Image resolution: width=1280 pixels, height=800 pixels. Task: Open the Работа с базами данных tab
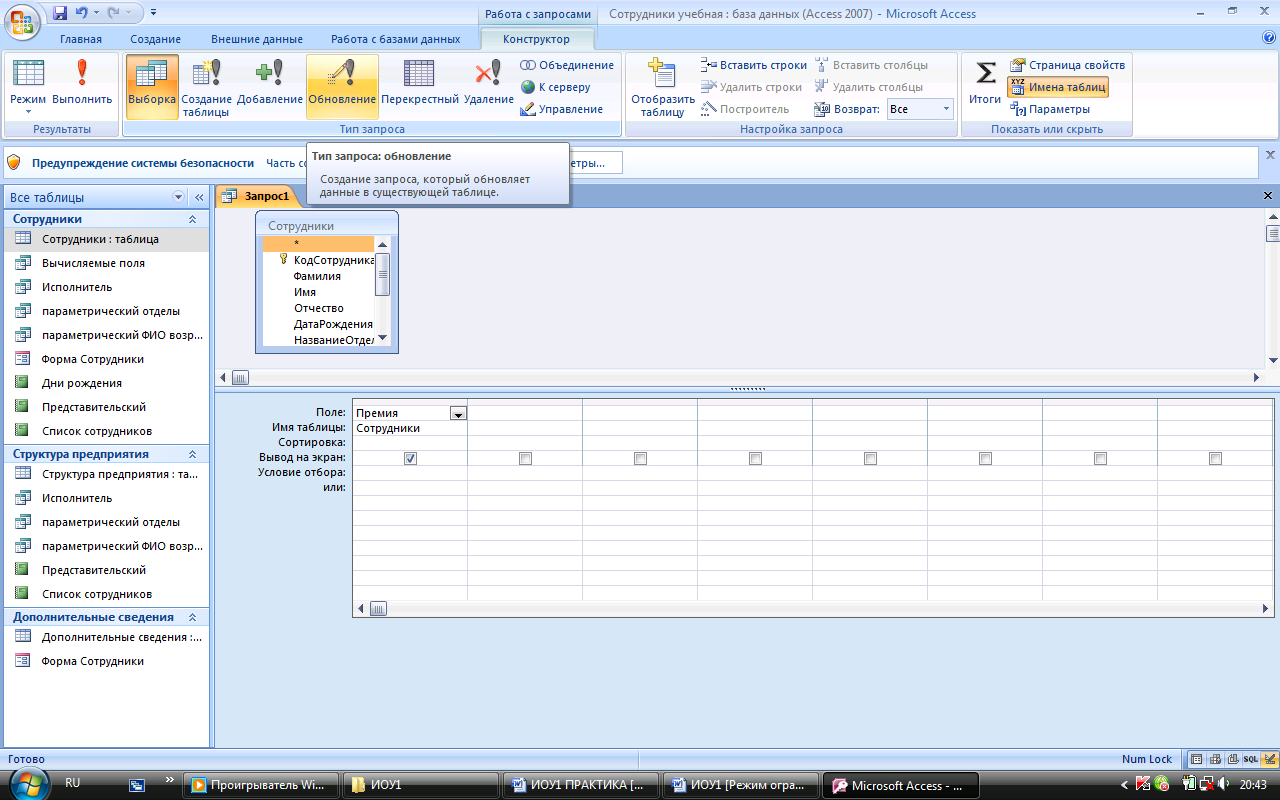(x=396, y=39)
